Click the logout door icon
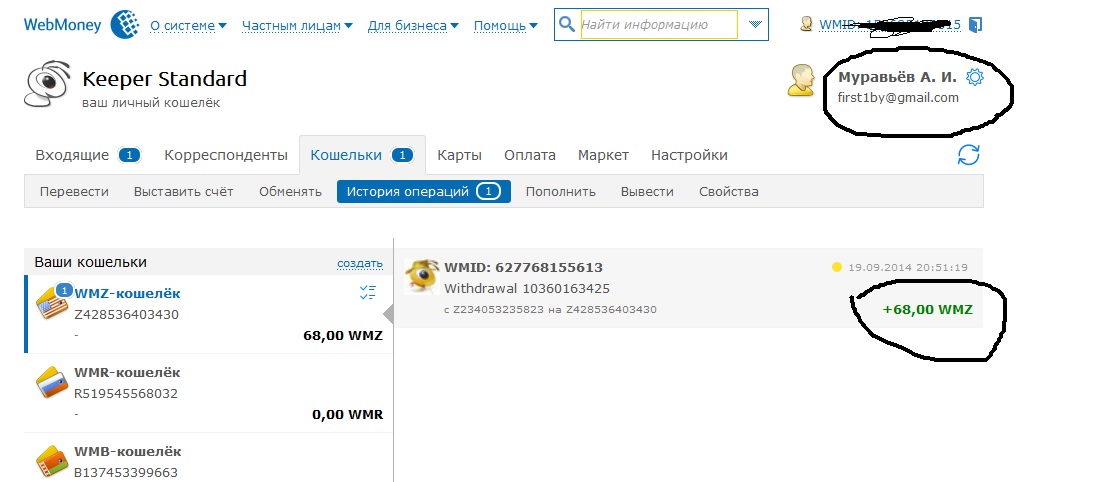 (x=976, y=25)
